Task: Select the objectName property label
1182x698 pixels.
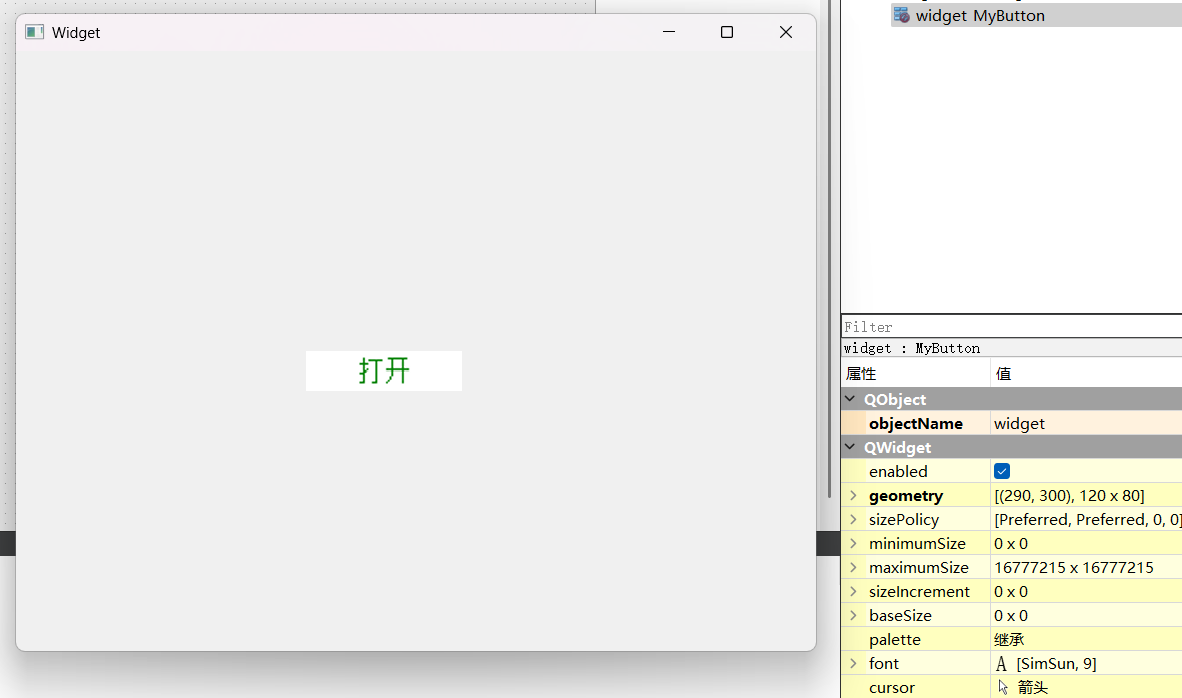Action: [915, 424]
